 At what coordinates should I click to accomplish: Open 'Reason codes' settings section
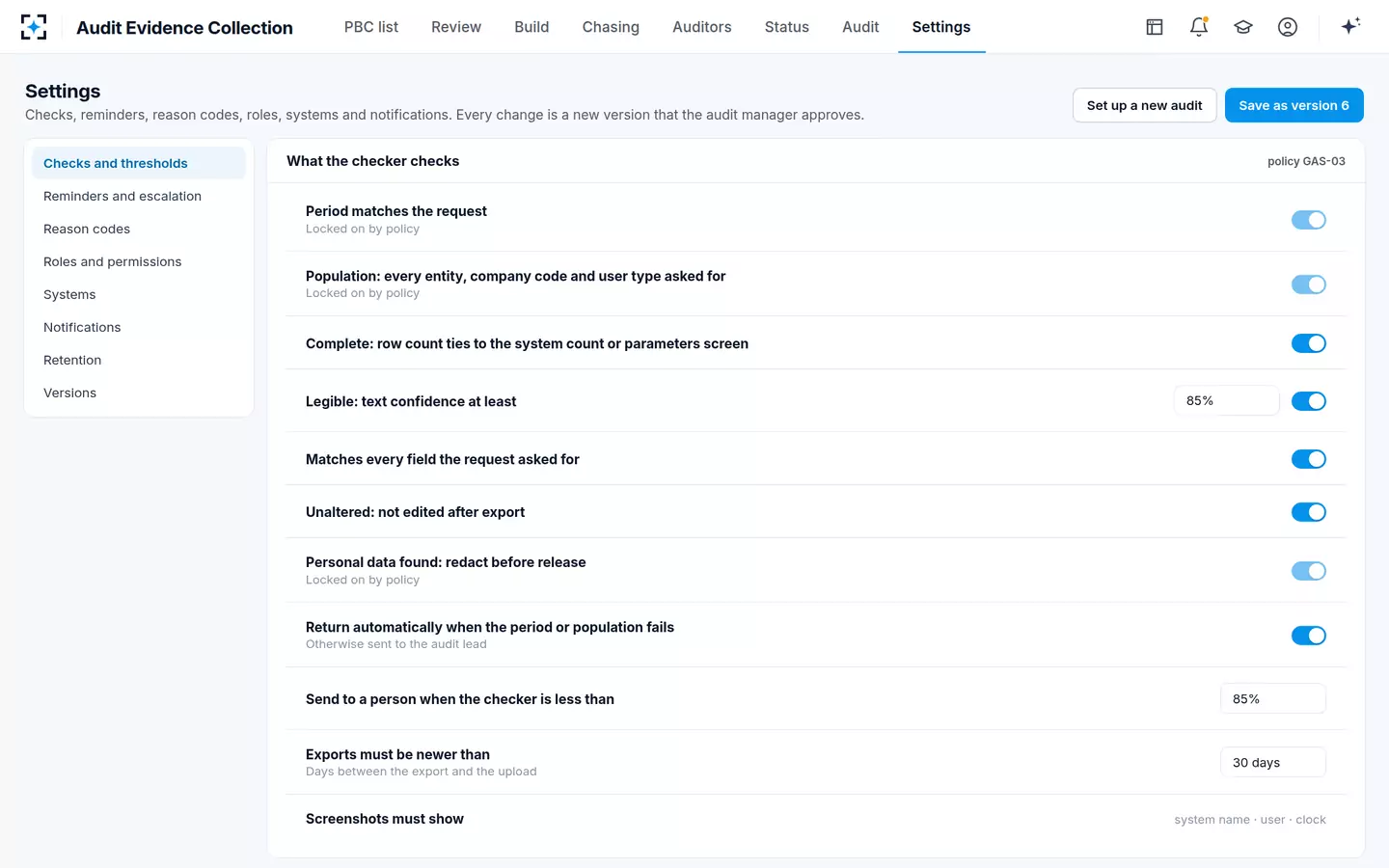point(139,229)
